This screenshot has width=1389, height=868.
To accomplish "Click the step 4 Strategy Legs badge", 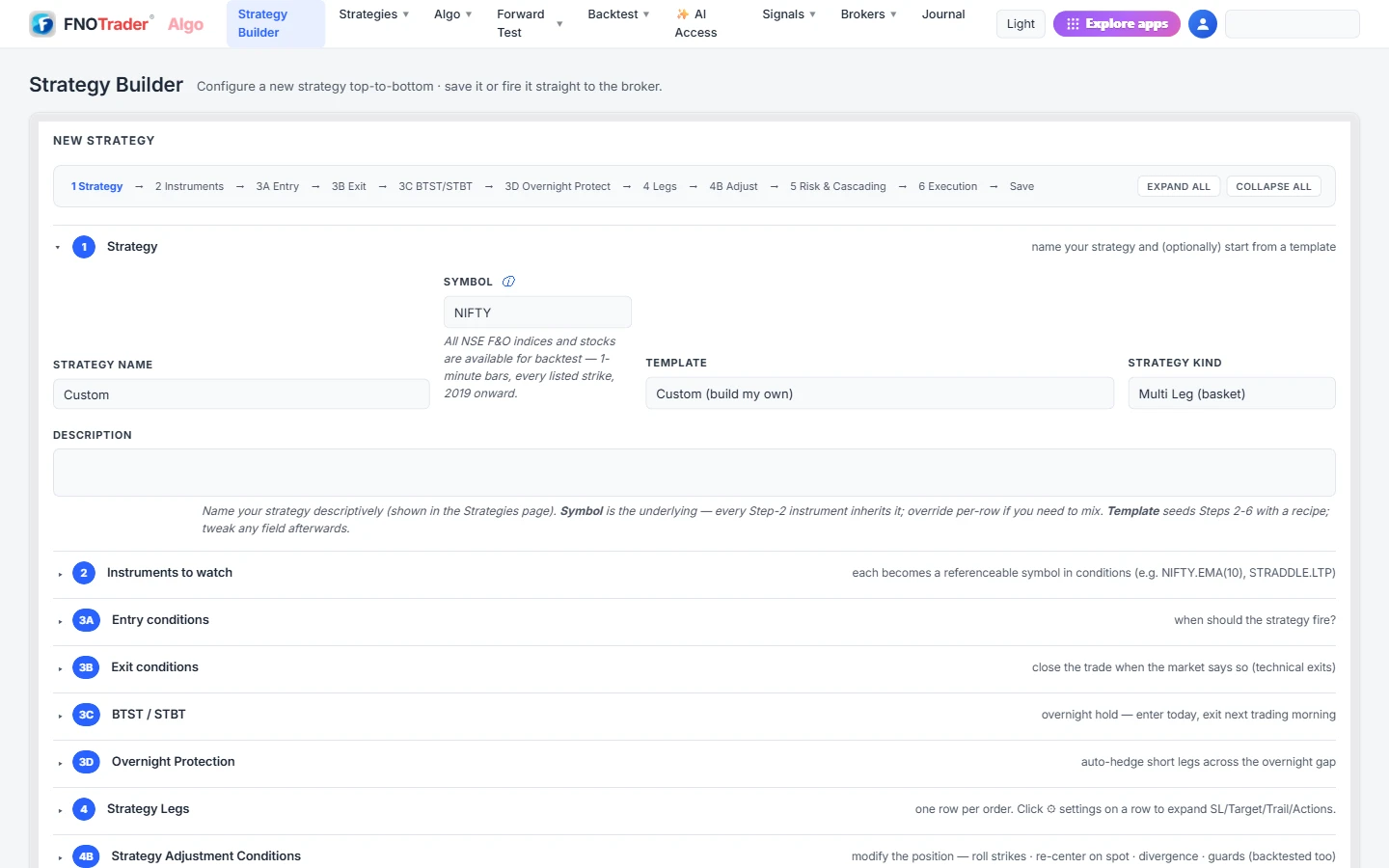I will pyautogui.click(x=84, y=809).
